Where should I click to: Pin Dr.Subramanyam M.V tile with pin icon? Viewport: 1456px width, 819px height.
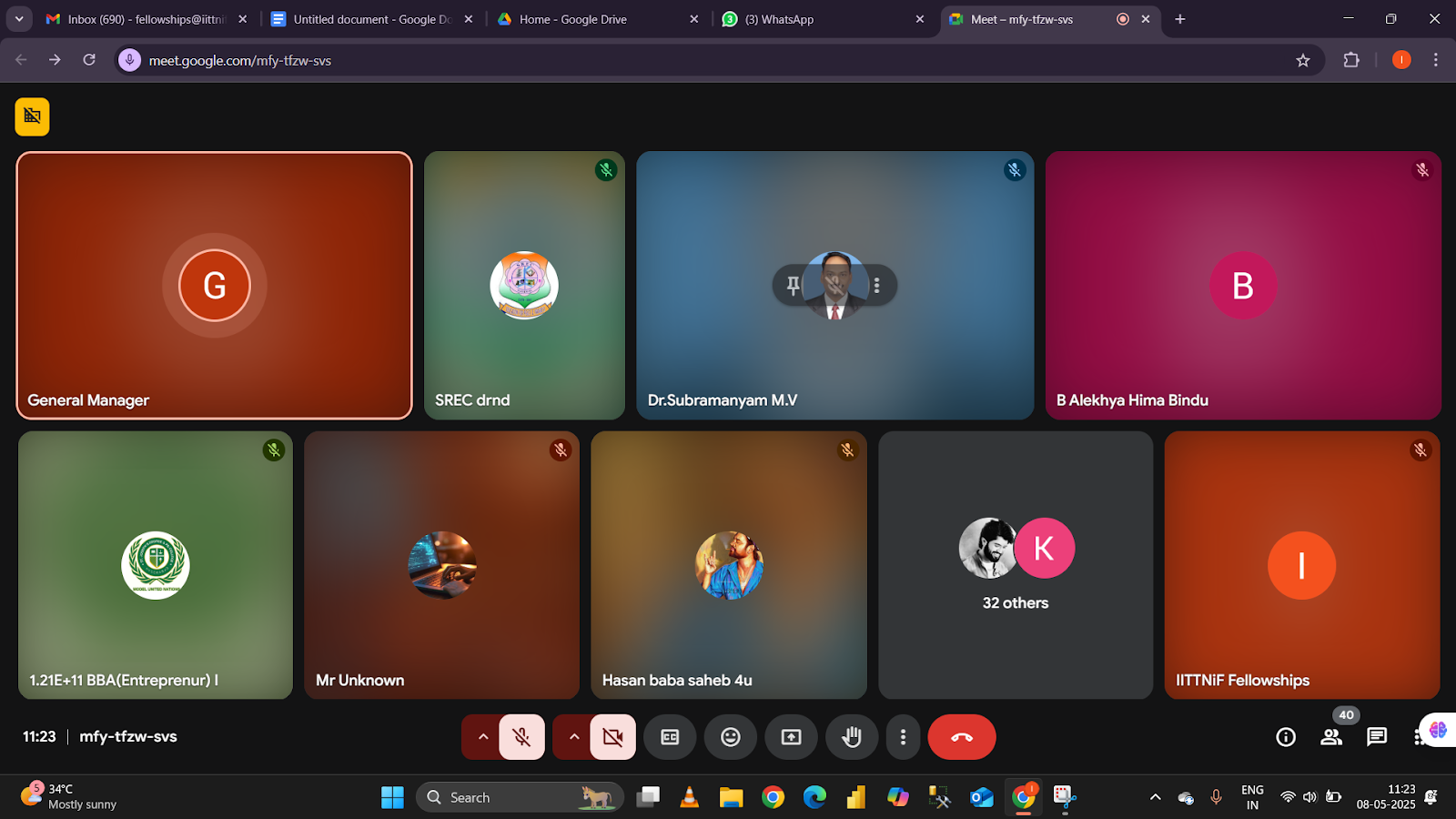(x=794, y=286)
